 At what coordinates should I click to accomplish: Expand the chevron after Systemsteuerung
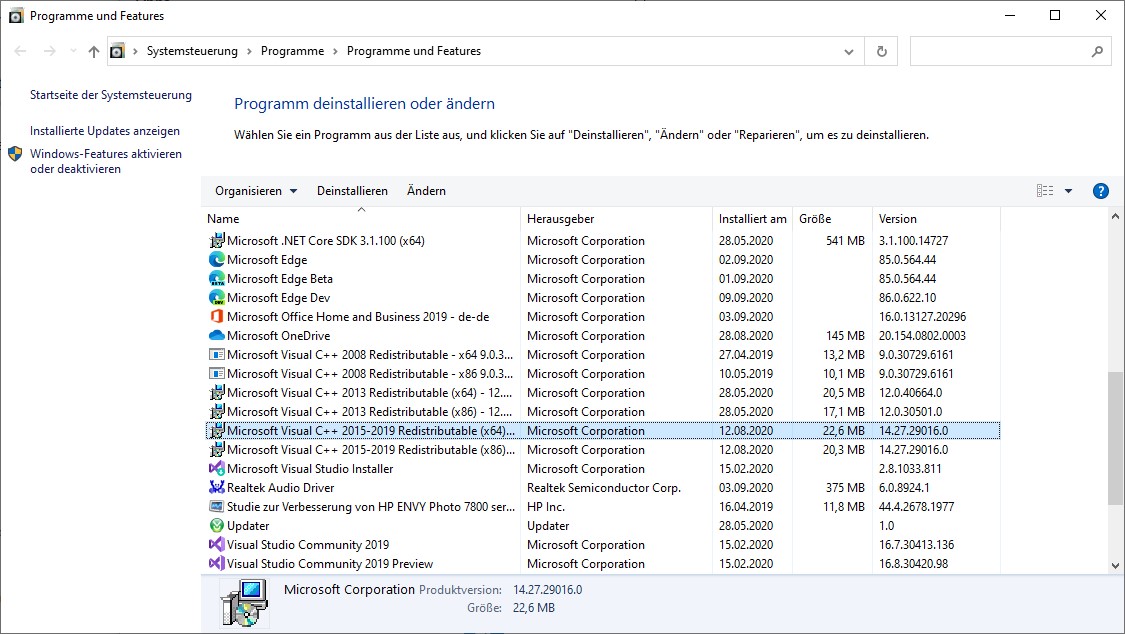249,52
